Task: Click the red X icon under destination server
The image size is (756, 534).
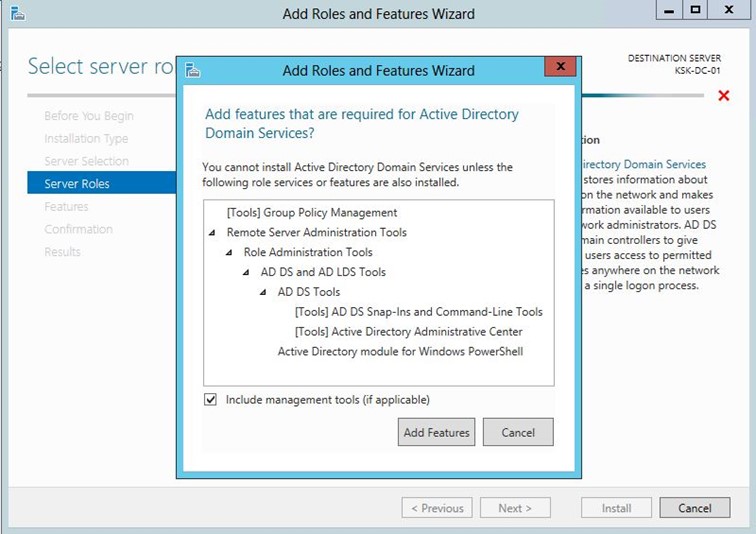Action: pyautogui.click(x=723, y=95)
